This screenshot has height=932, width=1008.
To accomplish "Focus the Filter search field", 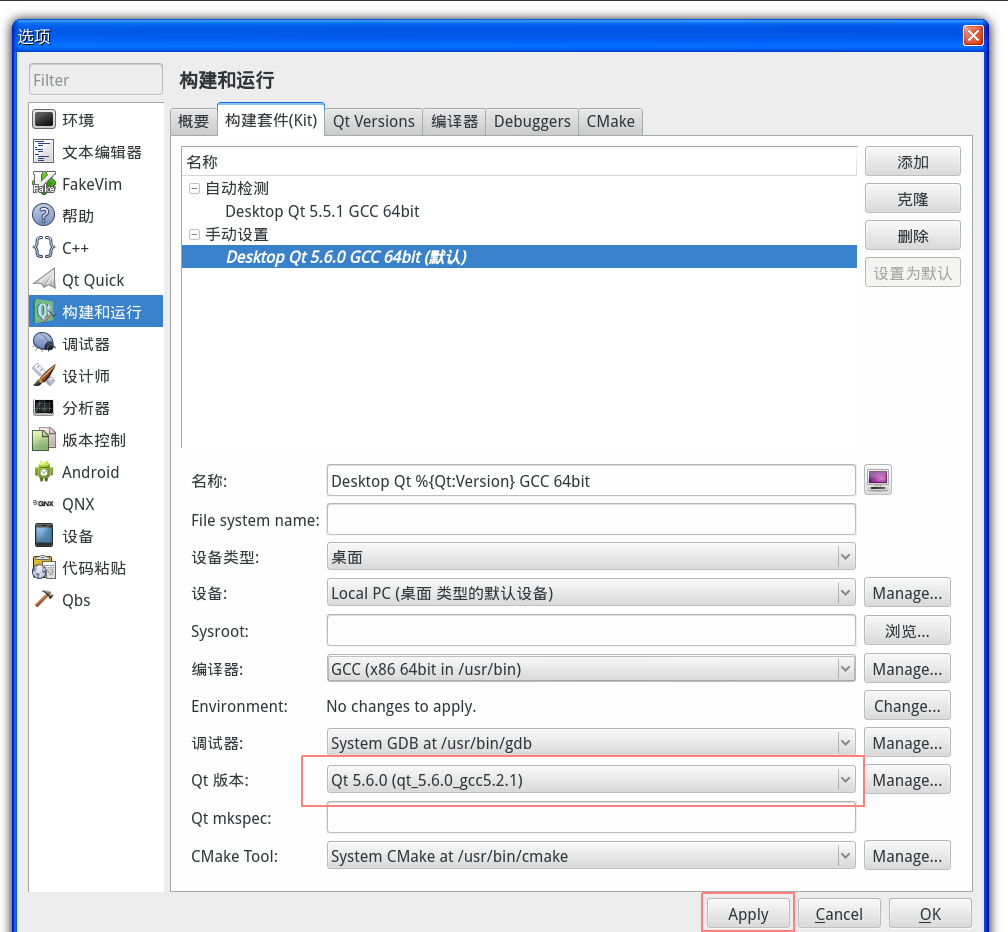I will pyautogui.click(x=96, y=80).
